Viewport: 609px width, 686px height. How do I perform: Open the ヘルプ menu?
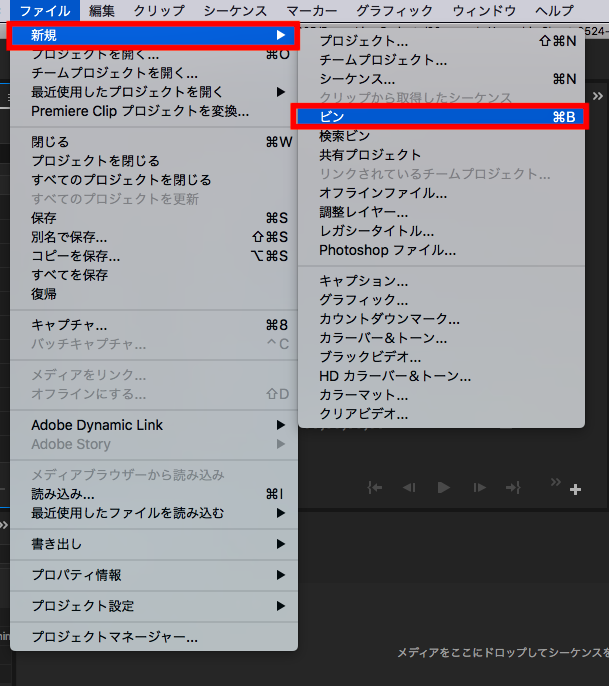(554, 10)
